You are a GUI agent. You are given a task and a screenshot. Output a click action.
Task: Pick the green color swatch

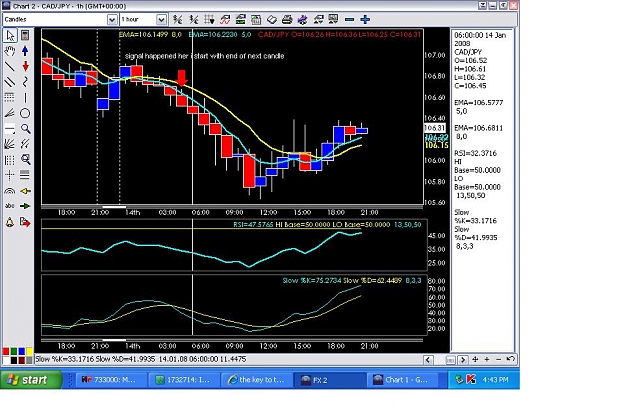[x=14, y=352]
